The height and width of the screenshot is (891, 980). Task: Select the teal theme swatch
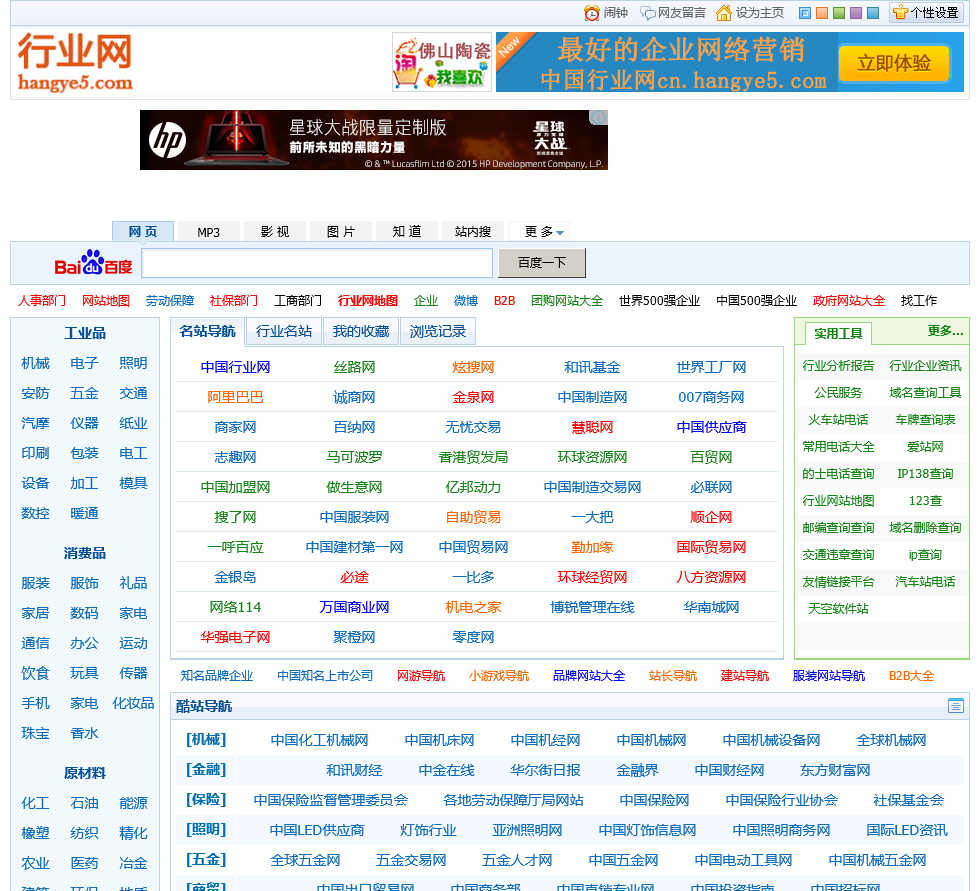(873, 13)
